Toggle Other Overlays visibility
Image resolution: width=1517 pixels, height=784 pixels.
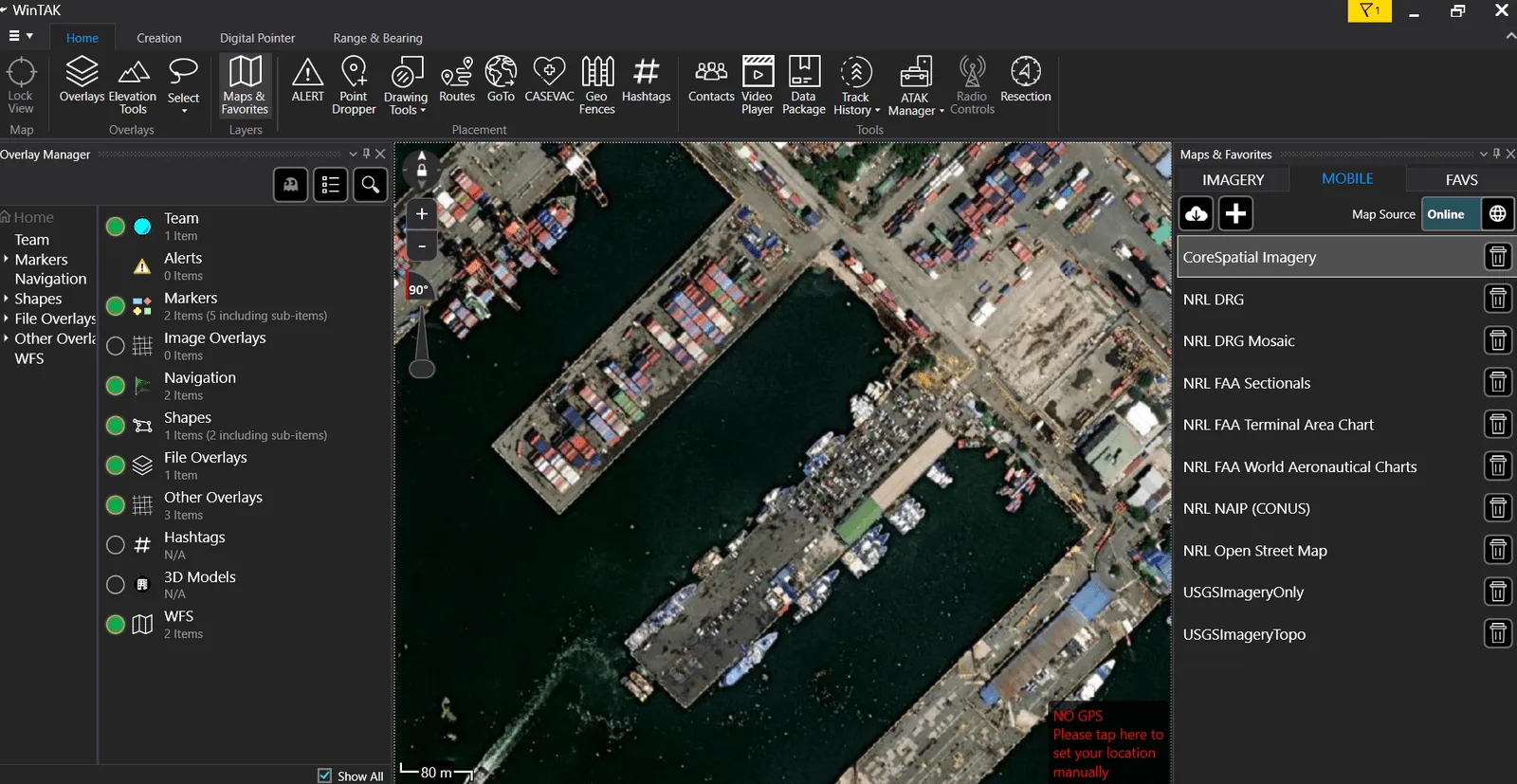point(116,505)
